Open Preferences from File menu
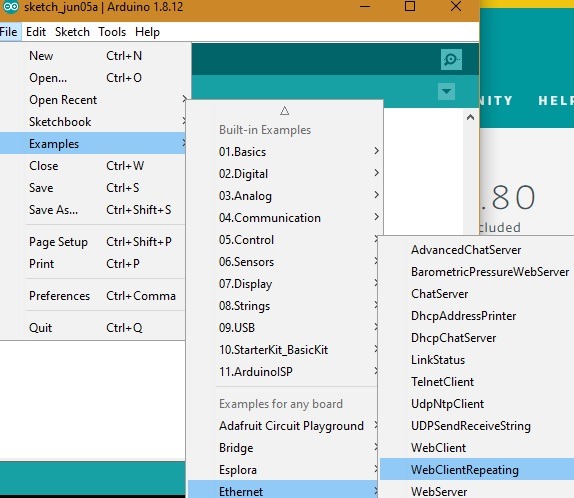This screenshot has height=498, width=574. [x=93, y=296]
